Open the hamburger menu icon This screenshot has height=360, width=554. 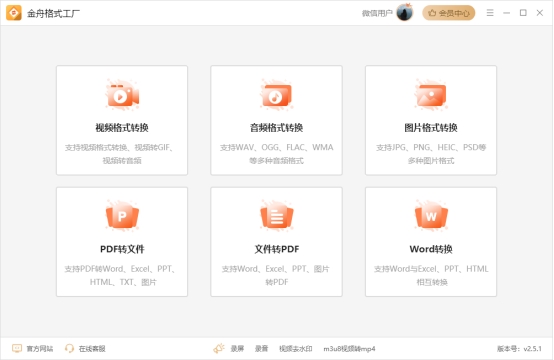pos(490,13)
